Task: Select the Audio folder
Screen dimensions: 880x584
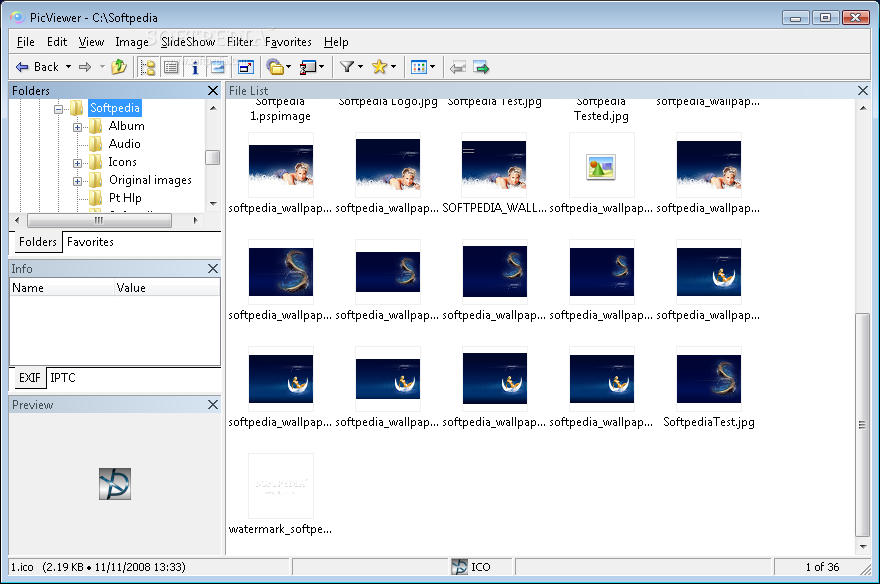Action: click(x=125, y=144)
